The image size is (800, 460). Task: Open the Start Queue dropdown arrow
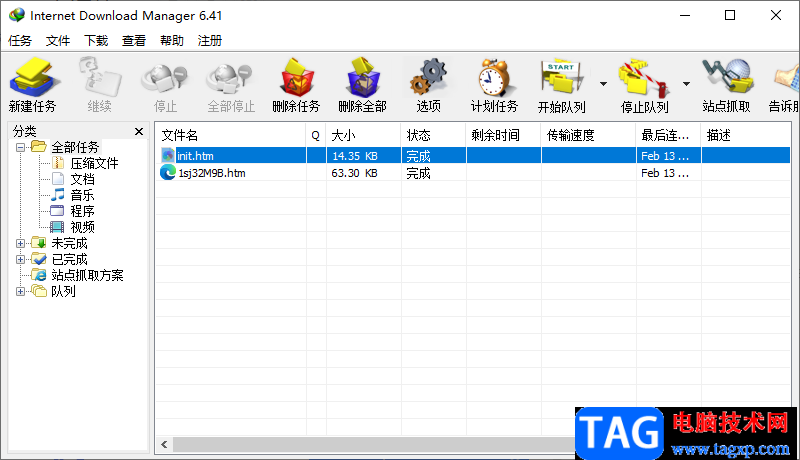click(x=603, y=84)
